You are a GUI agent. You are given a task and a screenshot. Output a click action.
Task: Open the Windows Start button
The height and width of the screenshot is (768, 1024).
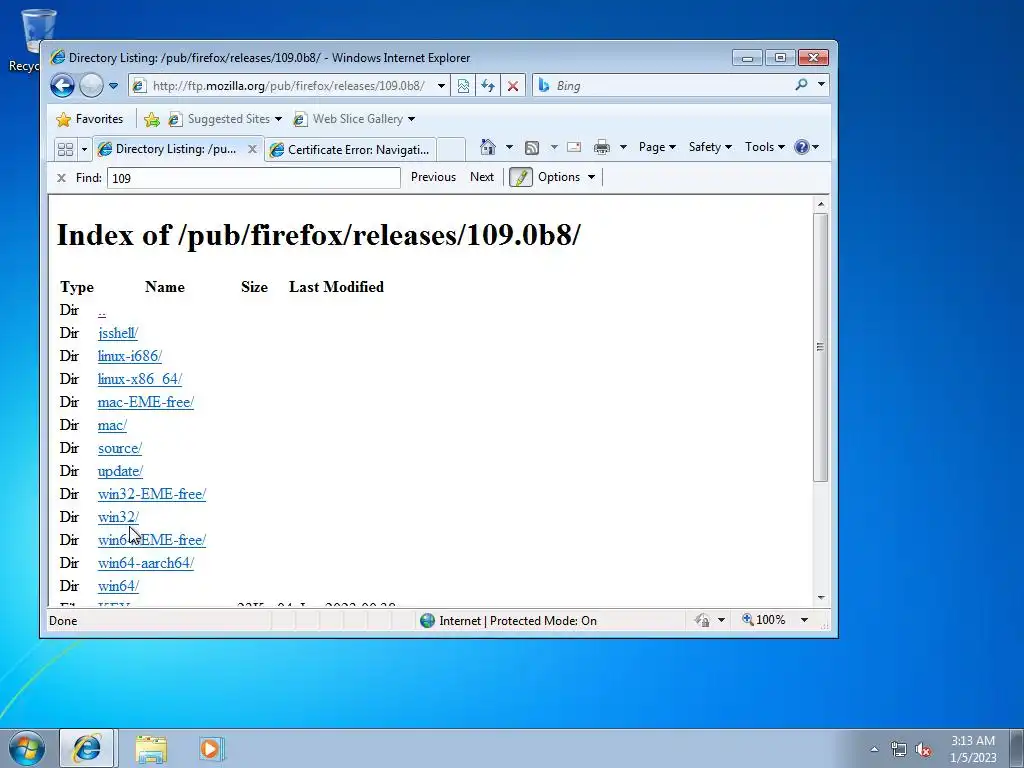tap(27, 748)
